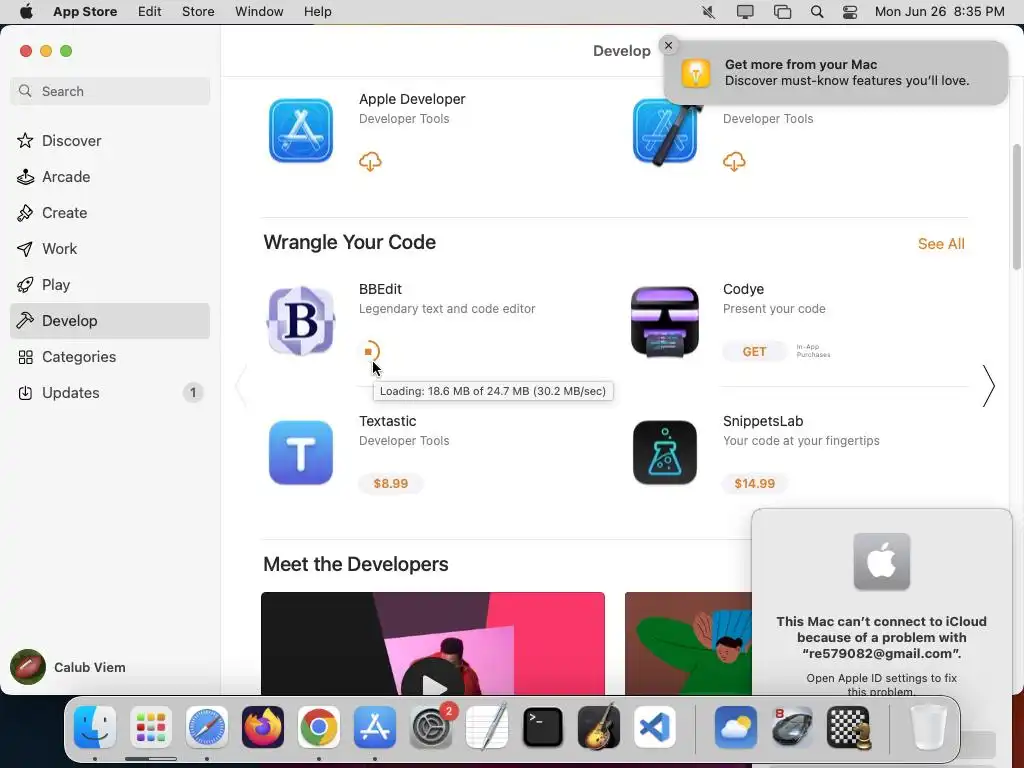This screenshot has width=1024, height=768.
Task: Open Categories in the sidebar
Action: click(110, 357)
